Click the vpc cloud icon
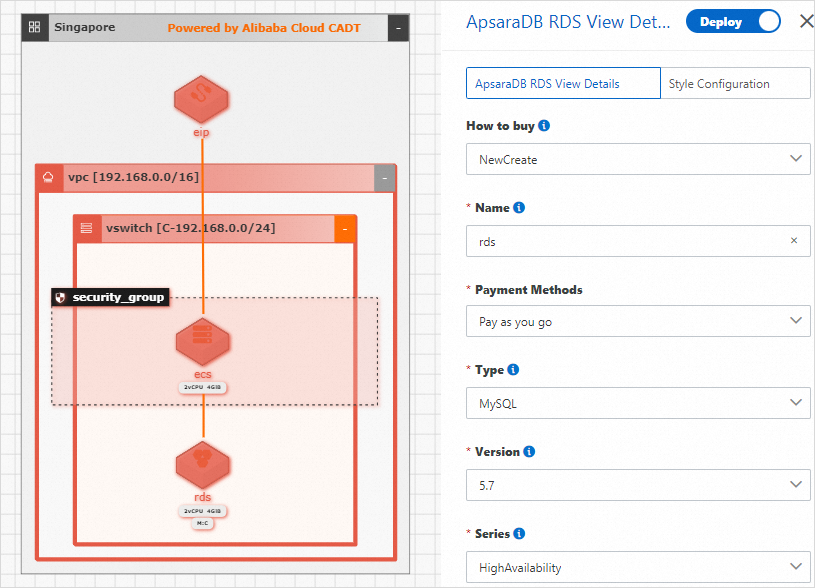Image resolution: width=815 pixels, height=588 pixels. (48, 178)
